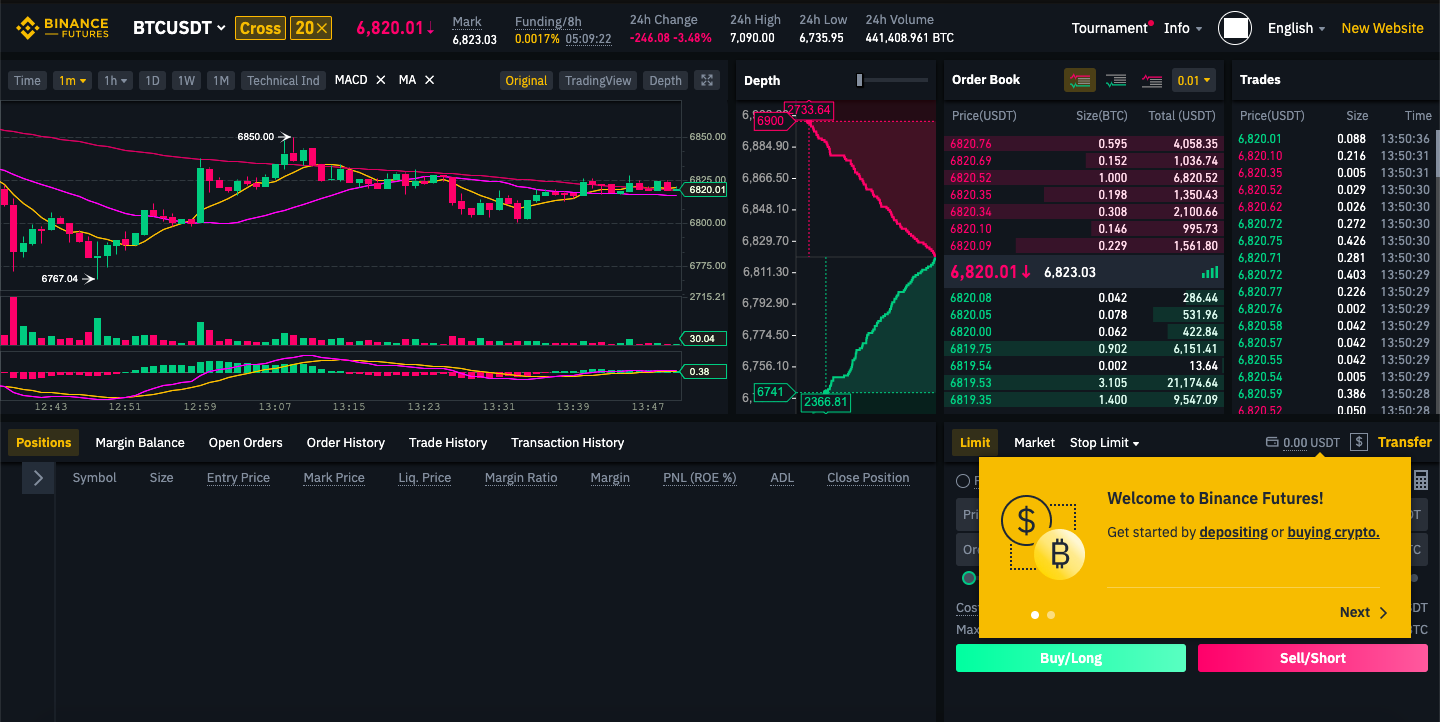This screenshot has width=1440, height=722.
Task: Open the Positions tab
Action: [x=44, y=442]
